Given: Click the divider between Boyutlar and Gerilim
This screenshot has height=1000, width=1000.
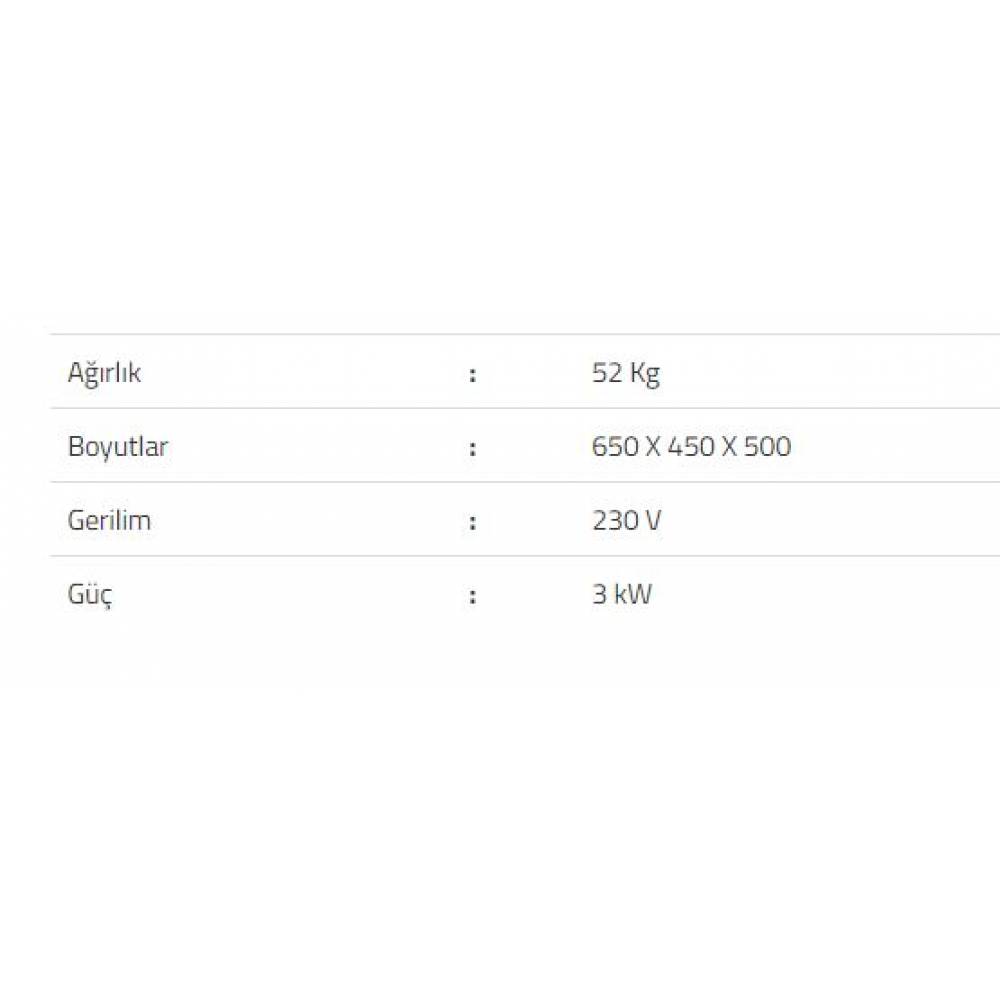Looking at the screenshot, I should (x=500, y=482).
